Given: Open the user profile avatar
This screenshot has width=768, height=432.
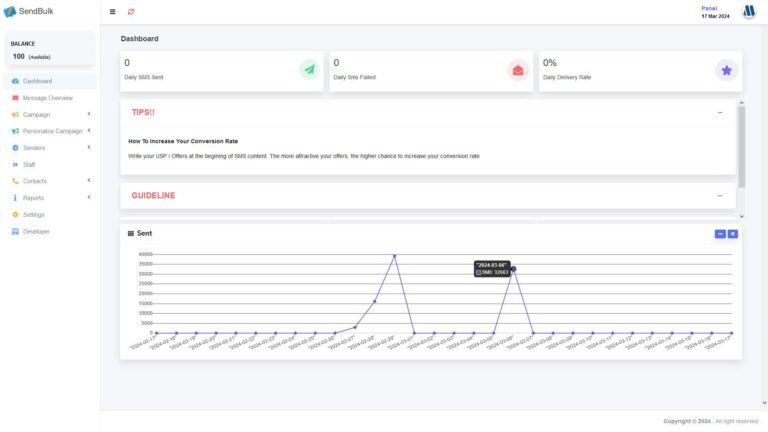Looking at the screenshot, I should point(749,12).
